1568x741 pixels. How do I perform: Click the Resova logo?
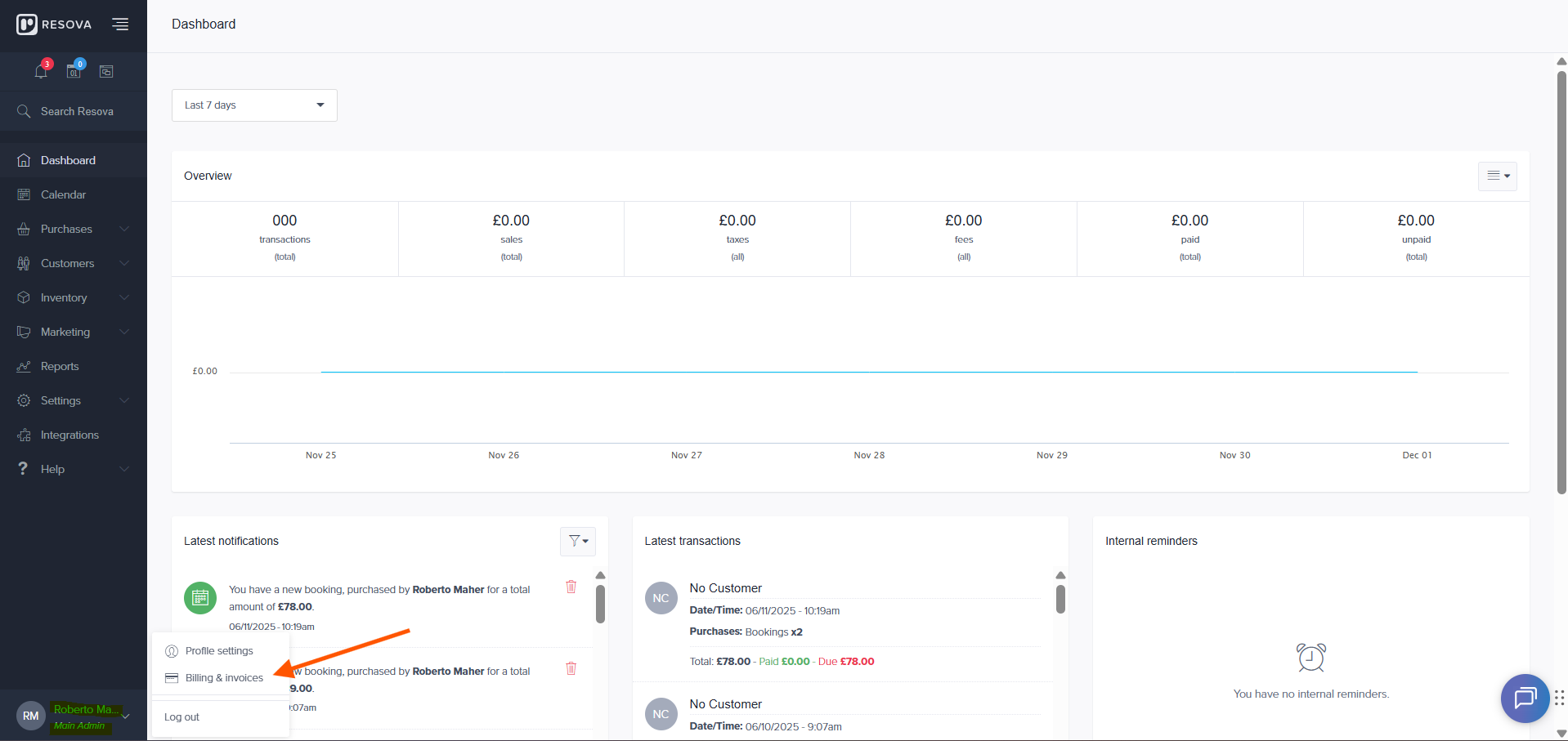tap(54, 25)
